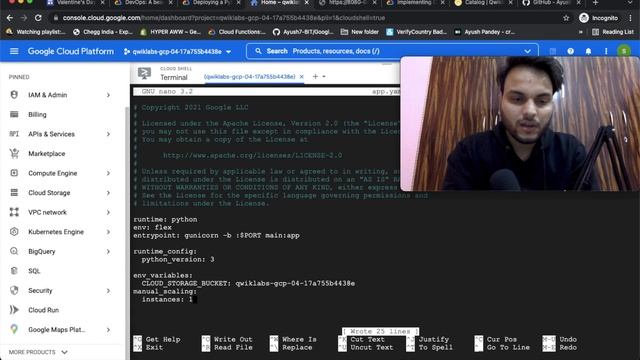
Task: Open the qwiklabs project selector dropdown
Action: click(x=178, y=51)
